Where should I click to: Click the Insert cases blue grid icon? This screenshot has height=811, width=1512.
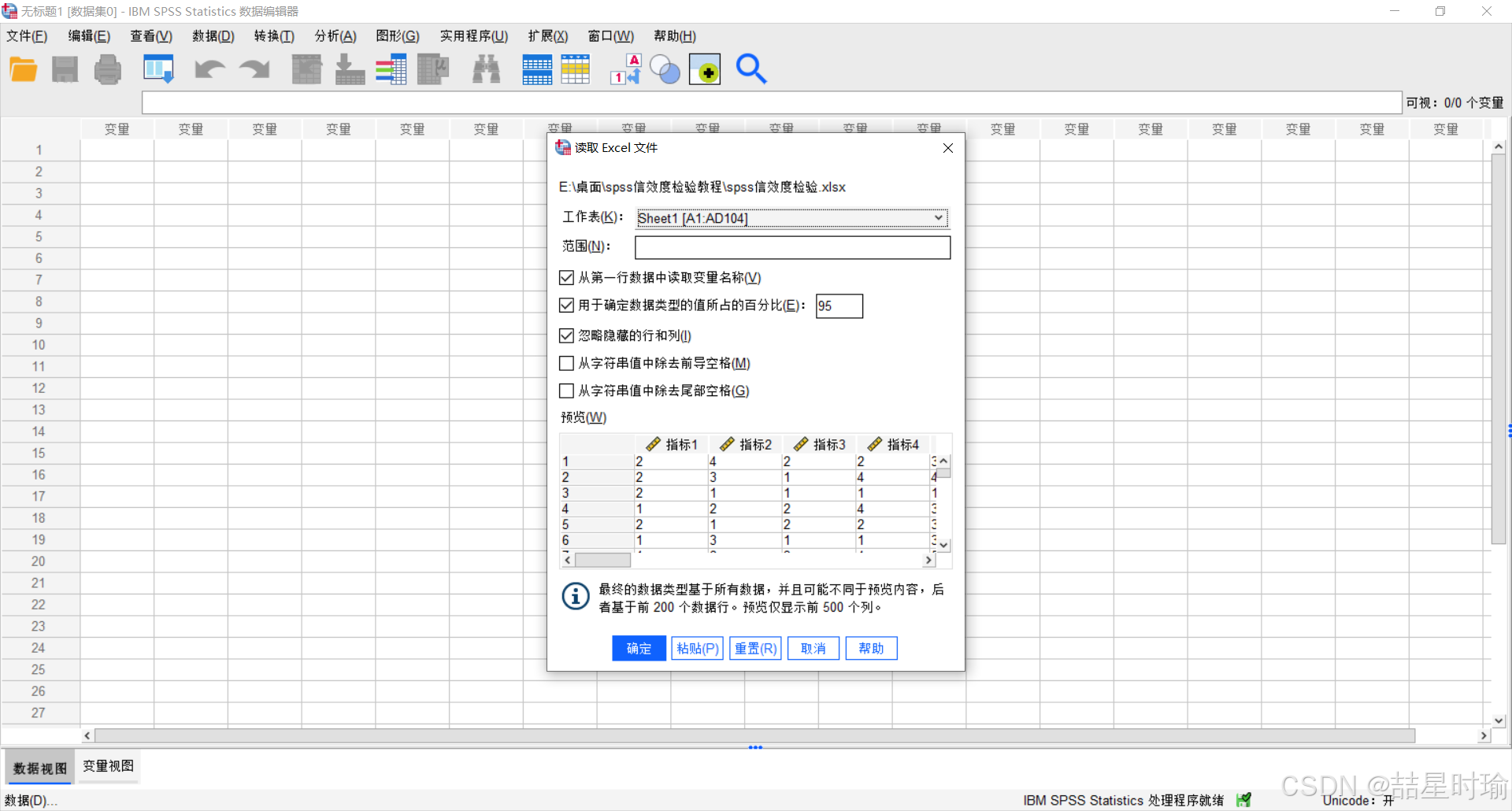pos(537,69)
